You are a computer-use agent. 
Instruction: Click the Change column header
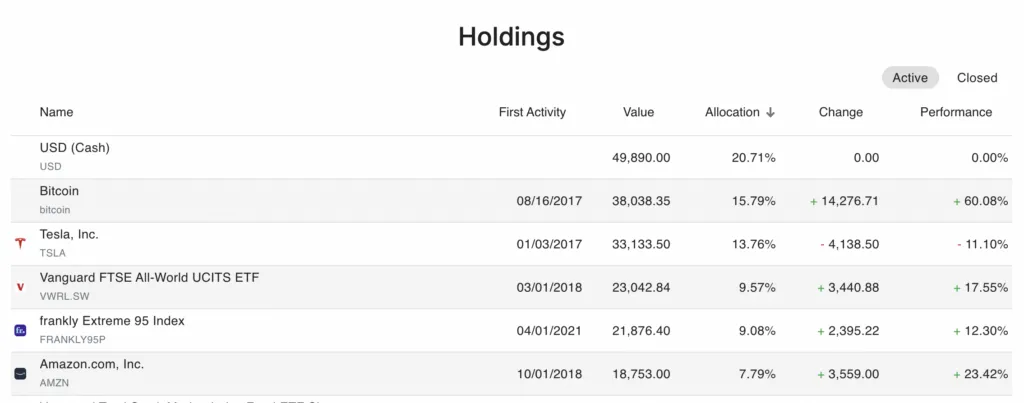tap(840, 112)
